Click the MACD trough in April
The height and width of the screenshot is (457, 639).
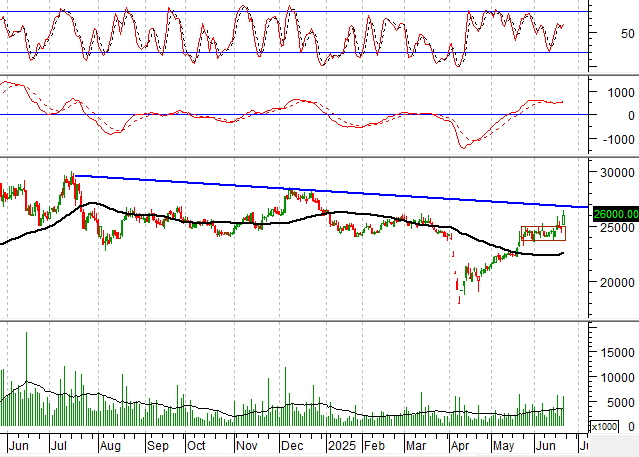[x=463, y=147]
